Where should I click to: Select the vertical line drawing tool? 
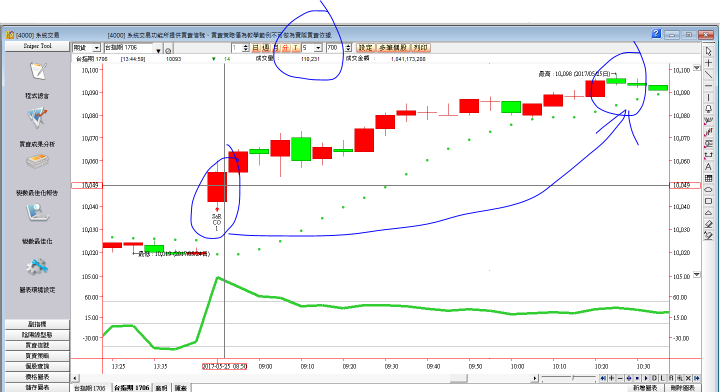tap(708, 97)
